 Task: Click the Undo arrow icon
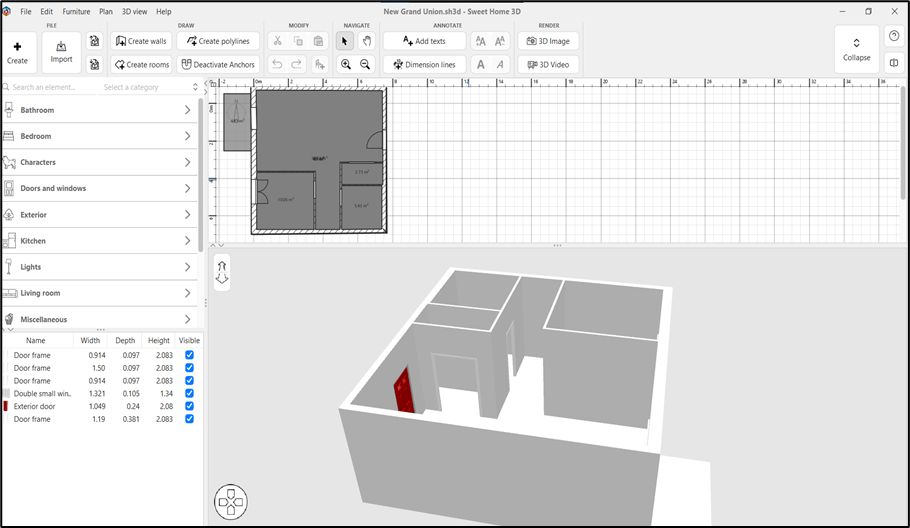pos(277,64)
